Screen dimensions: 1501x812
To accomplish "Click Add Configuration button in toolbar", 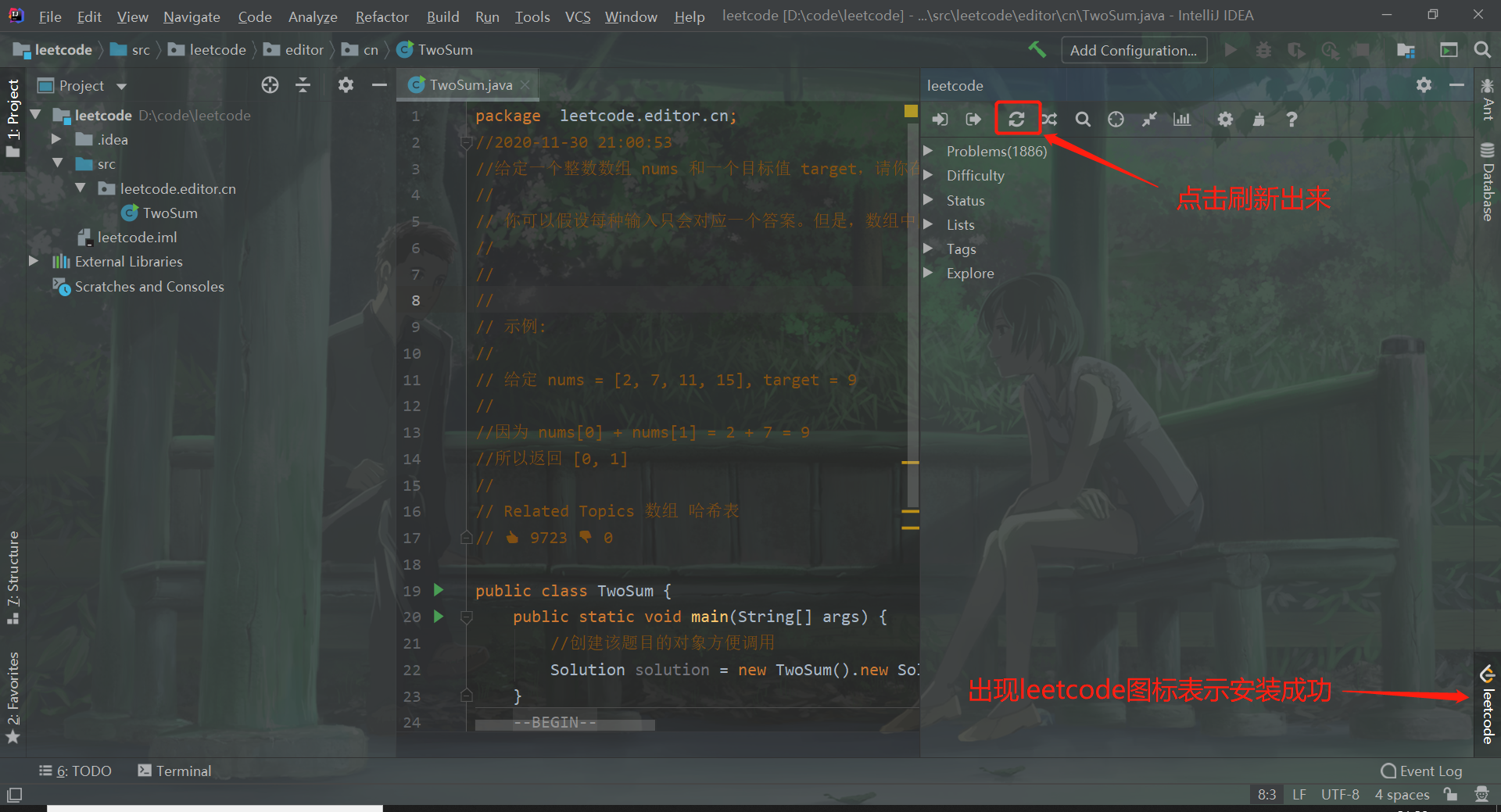I will (1134, 49).
